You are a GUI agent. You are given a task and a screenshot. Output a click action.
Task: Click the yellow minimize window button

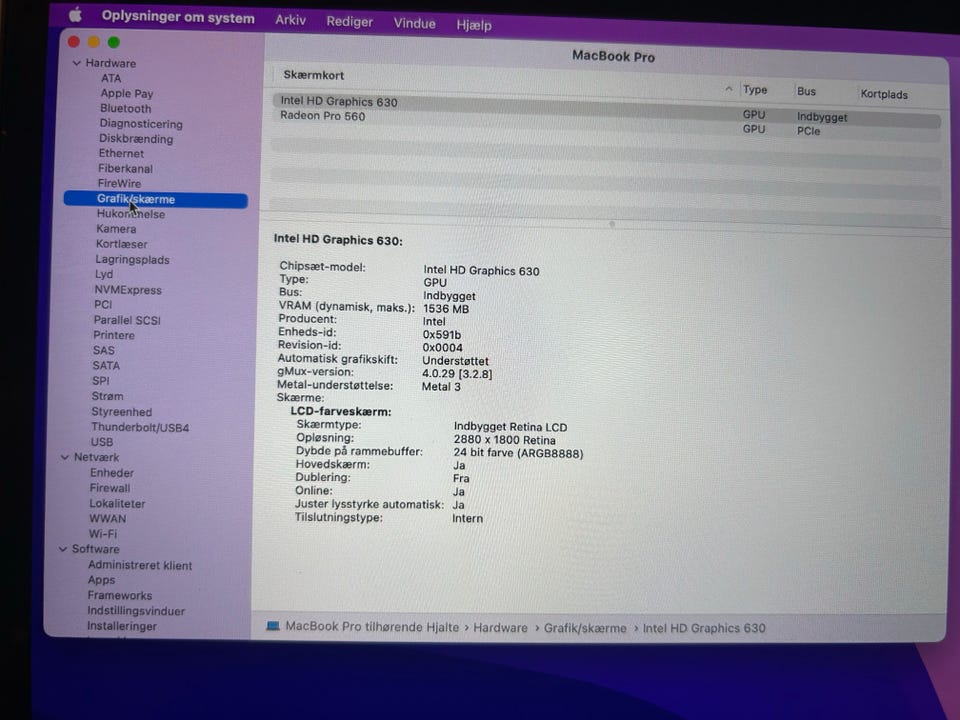point(94,42)
